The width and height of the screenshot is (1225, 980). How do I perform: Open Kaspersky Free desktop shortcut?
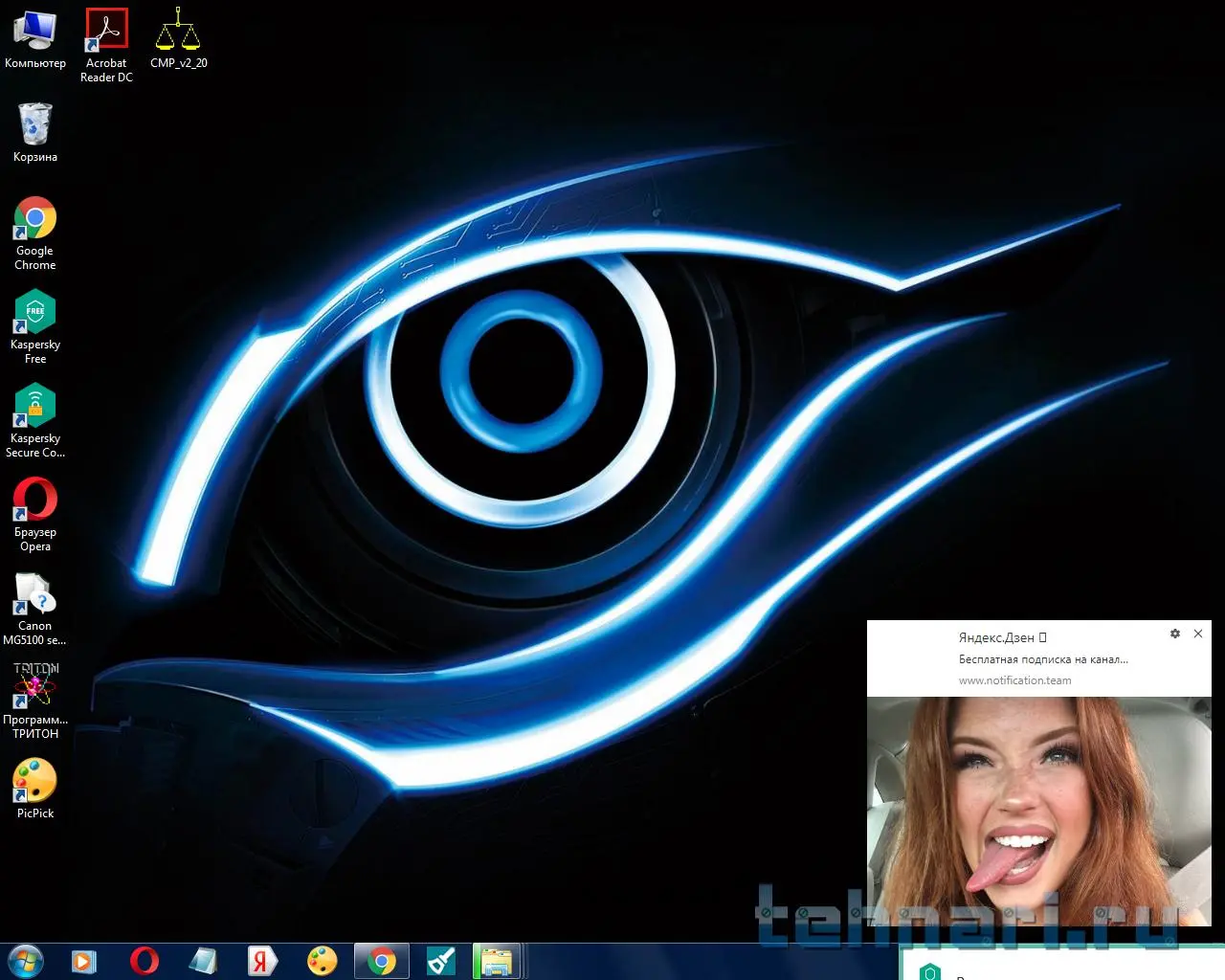(x=35, y=313)
